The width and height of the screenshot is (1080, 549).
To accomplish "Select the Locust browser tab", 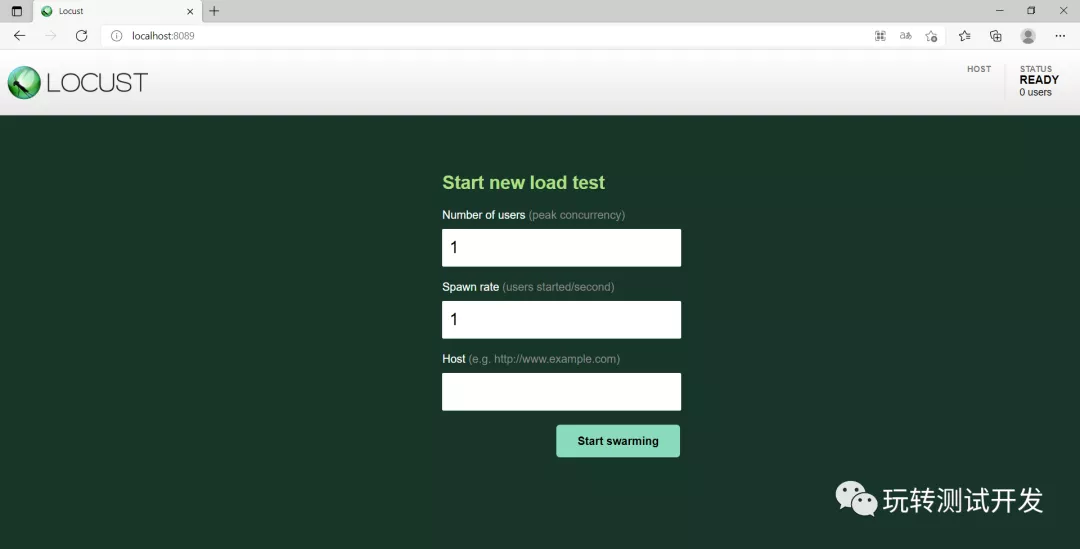I will [117, 11].
